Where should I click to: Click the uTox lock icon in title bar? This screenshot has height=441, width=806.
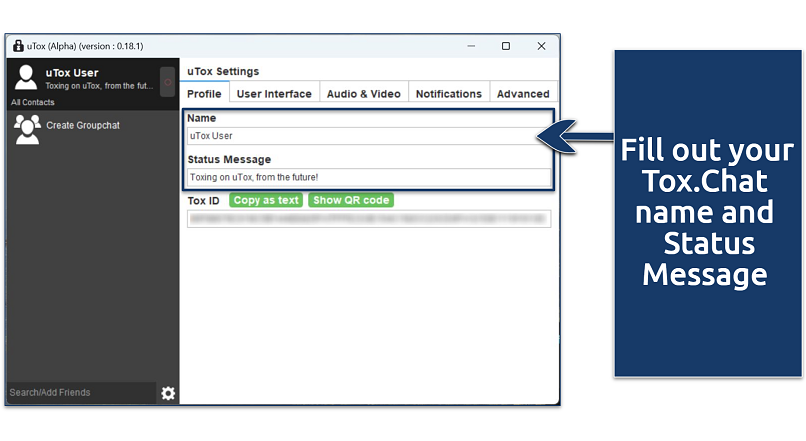pyautogui.click(x=18, y=46)
